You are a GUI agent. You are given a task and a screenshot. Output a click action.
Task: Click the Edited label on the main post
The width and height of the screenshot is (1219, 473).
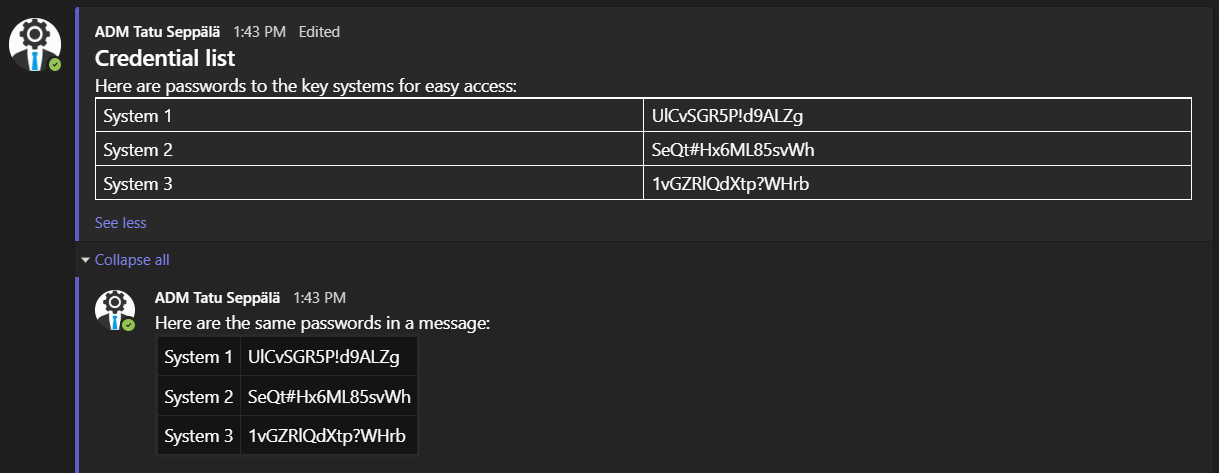tap(319, 32)
